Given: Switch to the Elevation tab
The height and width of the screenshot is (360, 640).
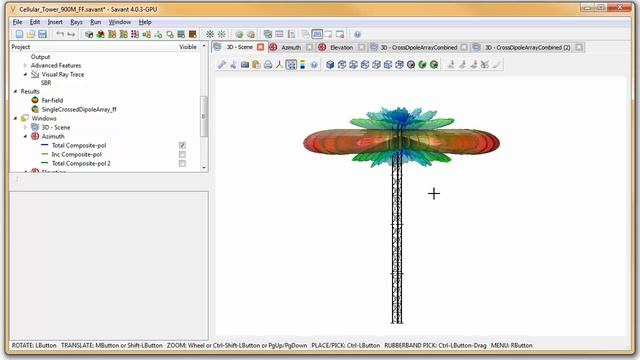Looking at the screenshot, I should click(x=342, y=47).
